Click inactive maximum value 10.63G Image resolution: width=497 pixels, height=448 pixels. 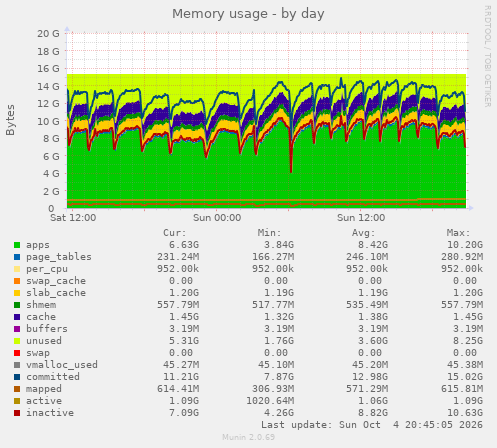point(465,413)
